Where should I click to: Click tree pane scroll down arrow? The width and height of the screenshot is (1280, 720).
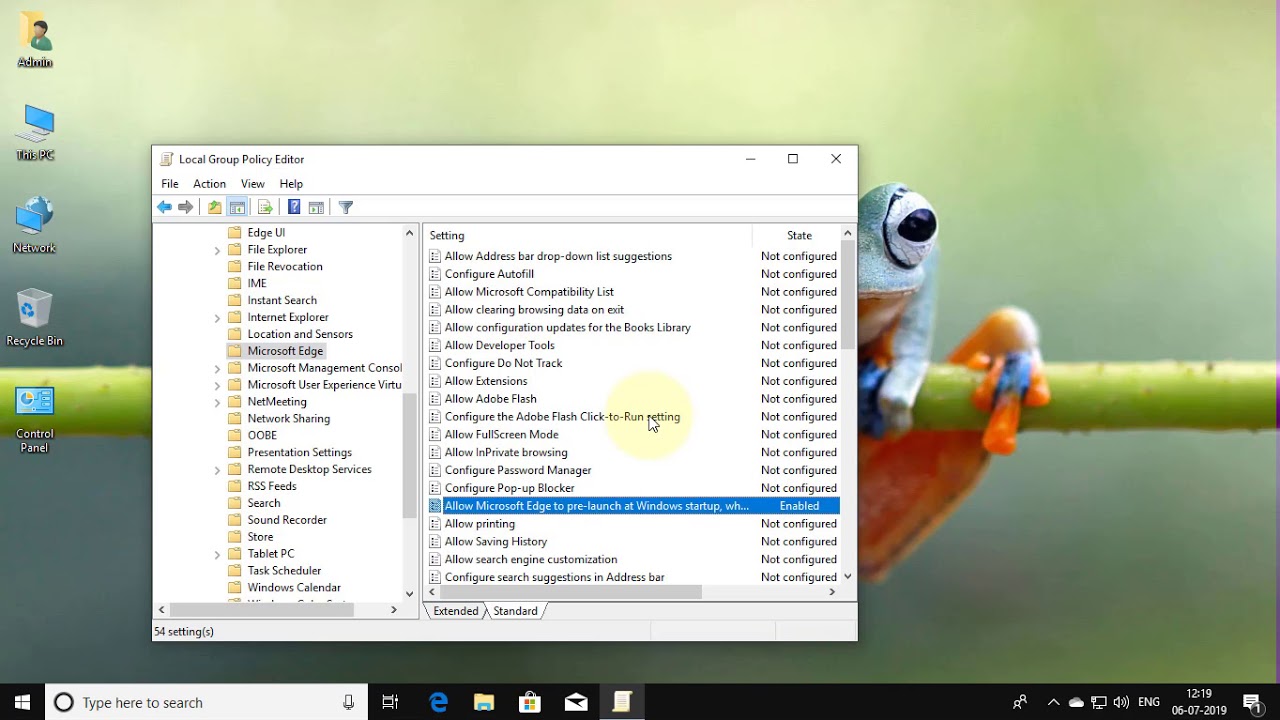pos(409,594)
